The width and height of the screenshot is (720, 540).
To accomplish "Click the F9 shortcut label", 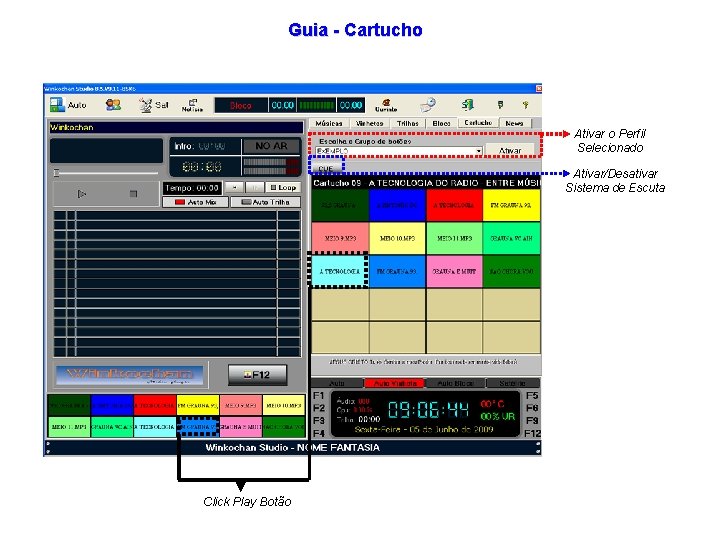I will coord(532,420).
